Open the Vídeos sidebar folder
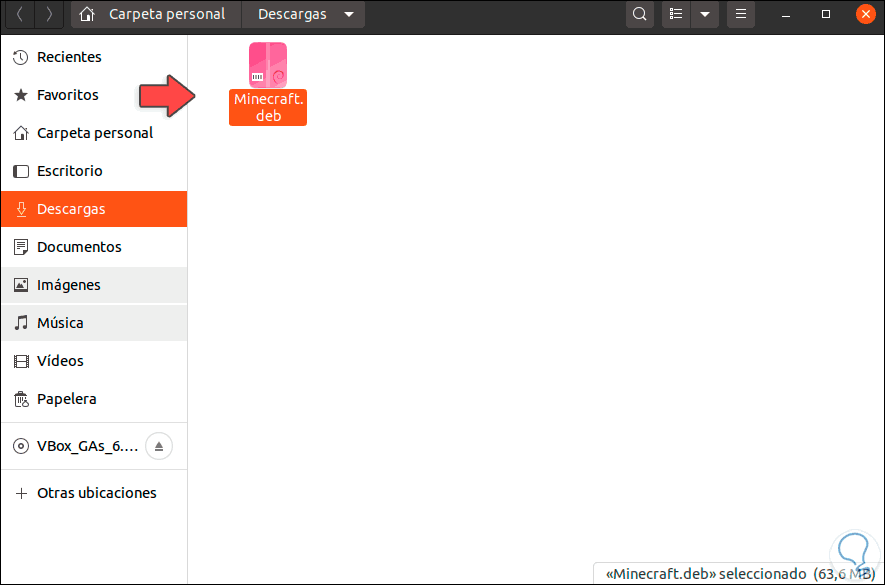The width and height of the screenshot is (885, 585). [x=60, y=360]
